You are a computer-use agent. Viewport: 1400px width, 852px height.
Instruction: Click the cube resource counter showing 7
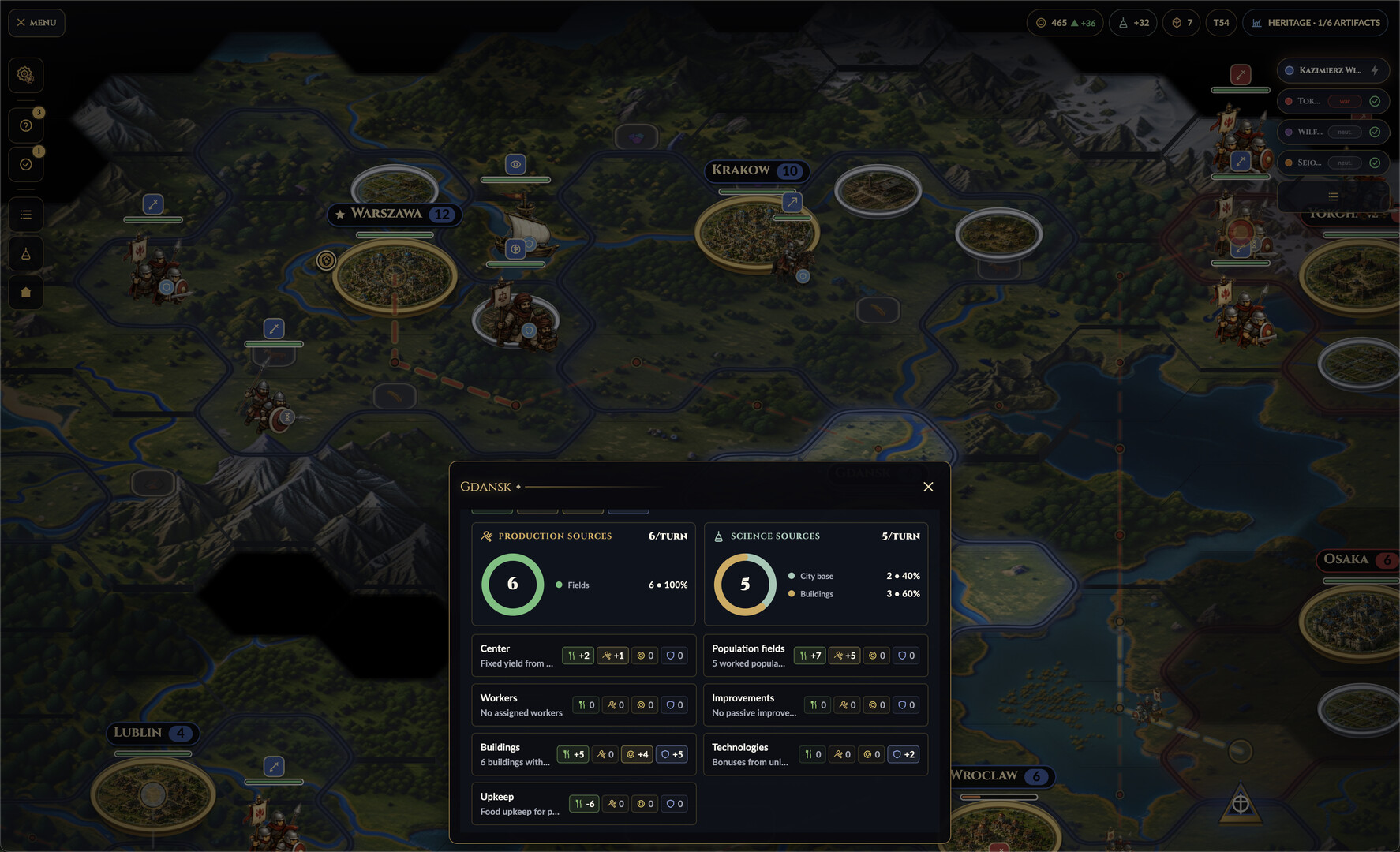(x=1181, y=23)
